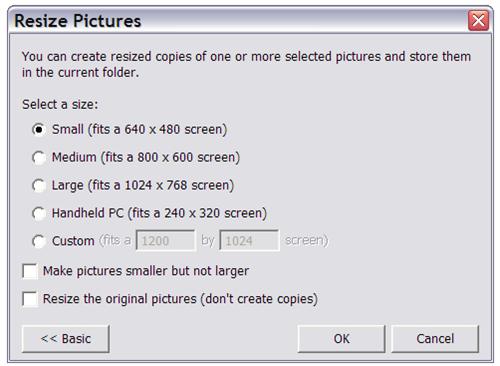Viewport: 500px width, 366px height.
Task: Confirm resizing with the OK button
Action: coord(341,339)
